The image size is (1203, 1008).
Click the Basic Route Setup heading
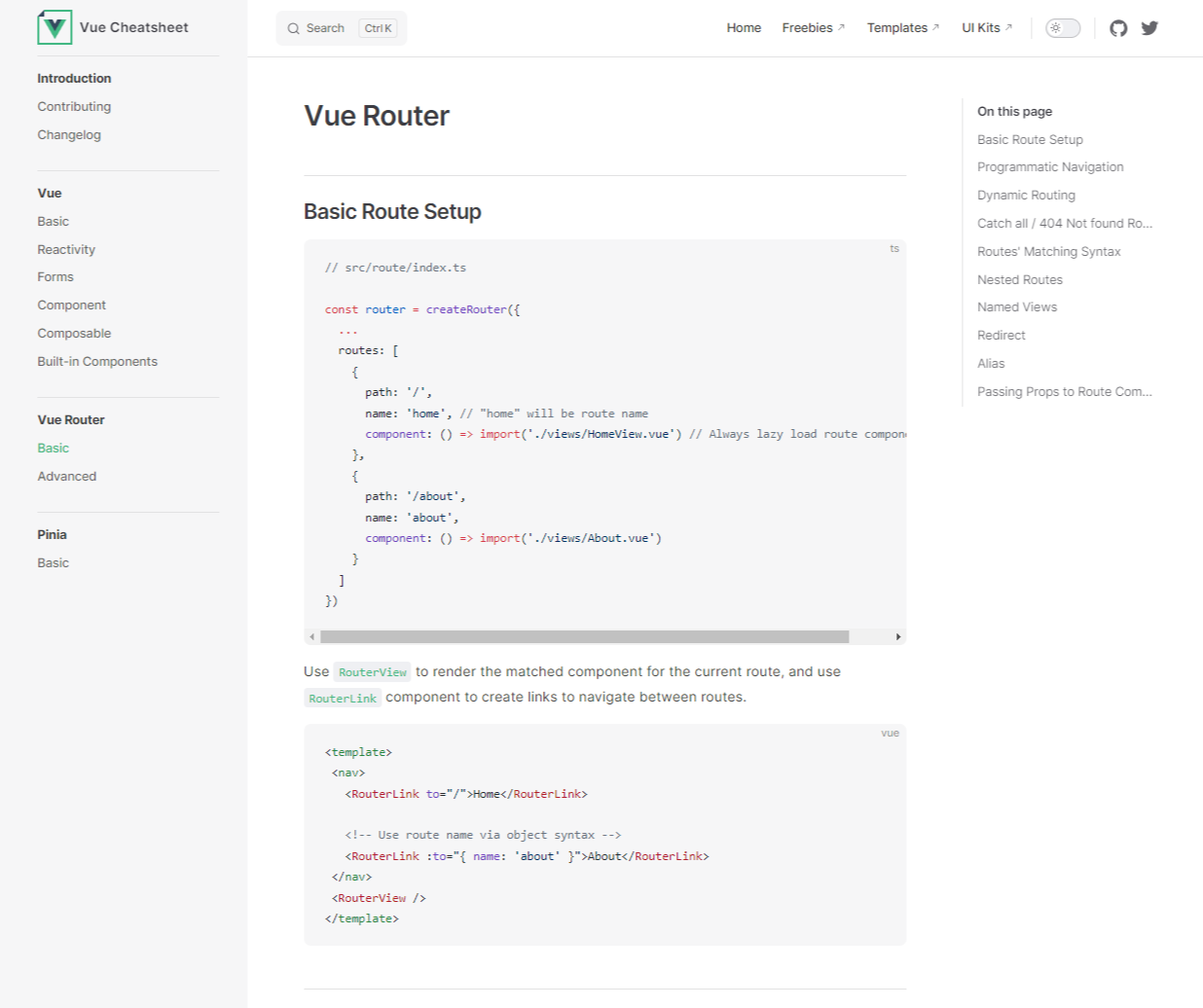(392, 211)
